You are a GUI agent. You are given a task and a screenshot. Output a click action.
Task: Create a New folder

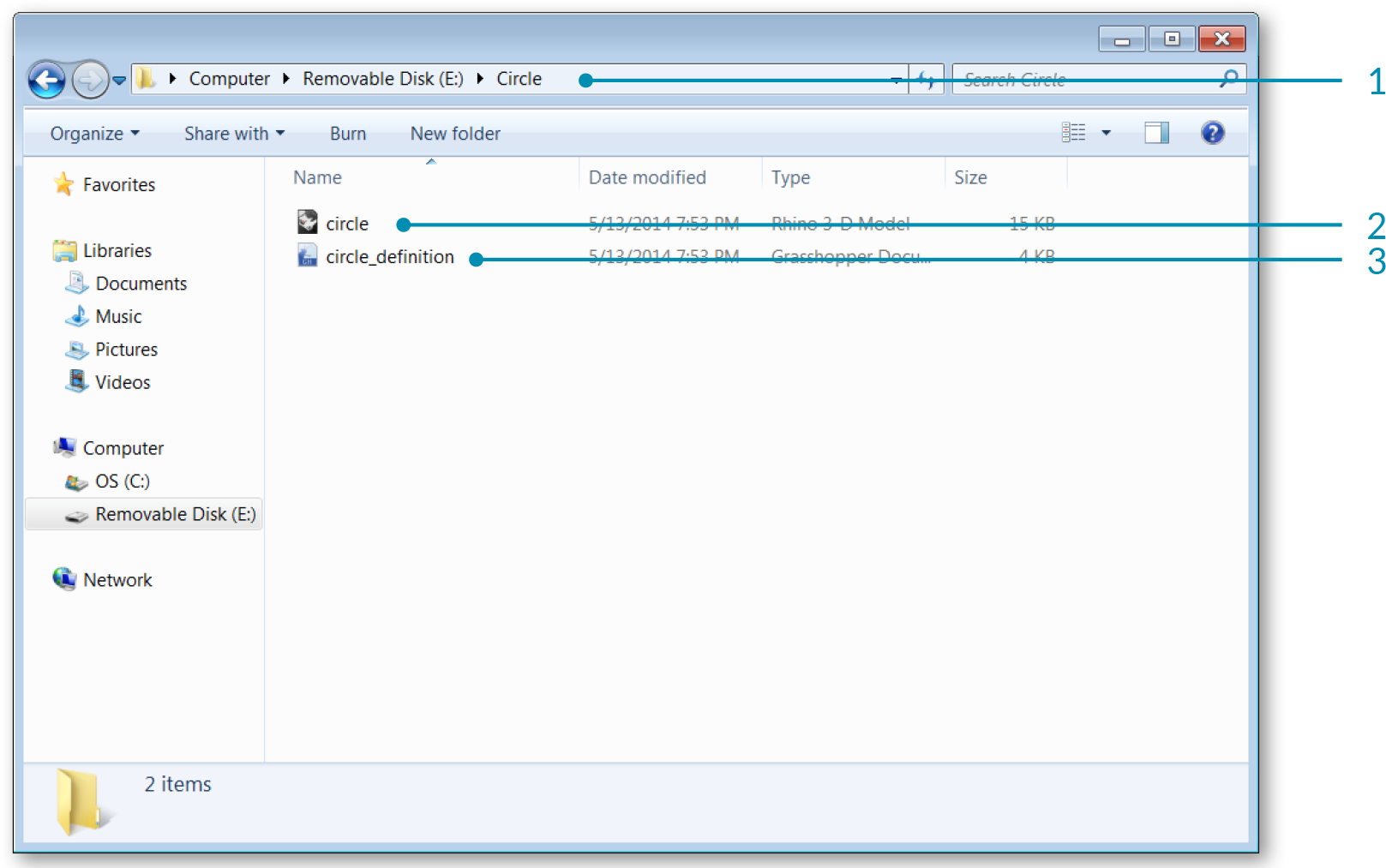[x=455, y=134]
